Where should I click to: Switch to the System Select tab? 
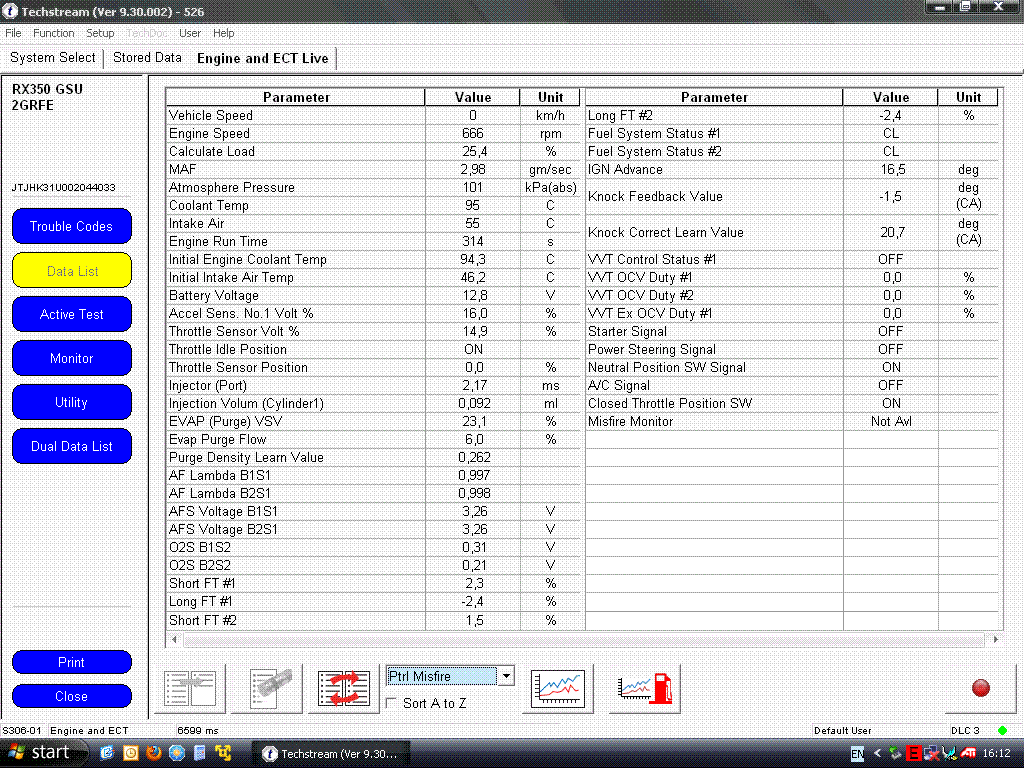[53, 58]
